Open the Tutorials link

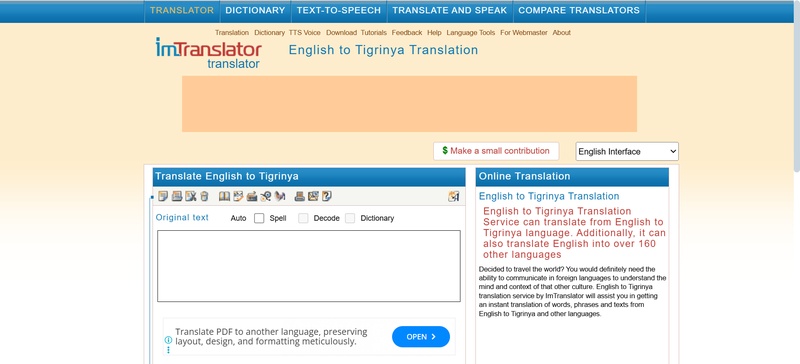374,33
